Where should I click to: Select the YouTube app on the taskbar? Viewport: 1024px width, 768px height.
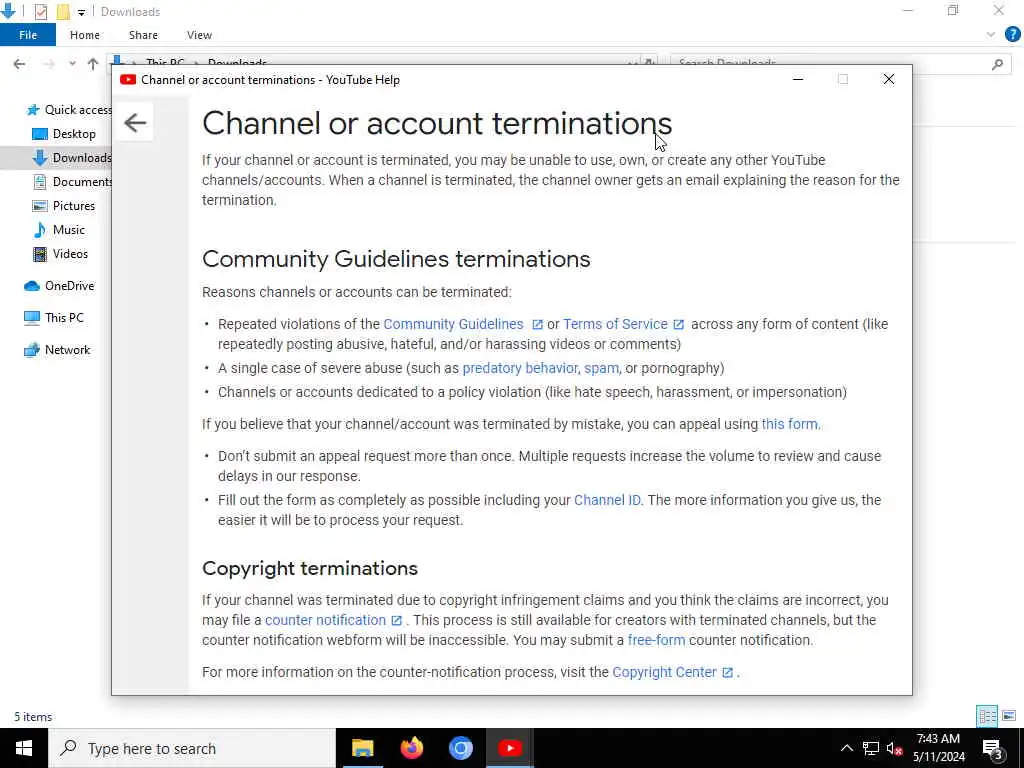point(509,748)
